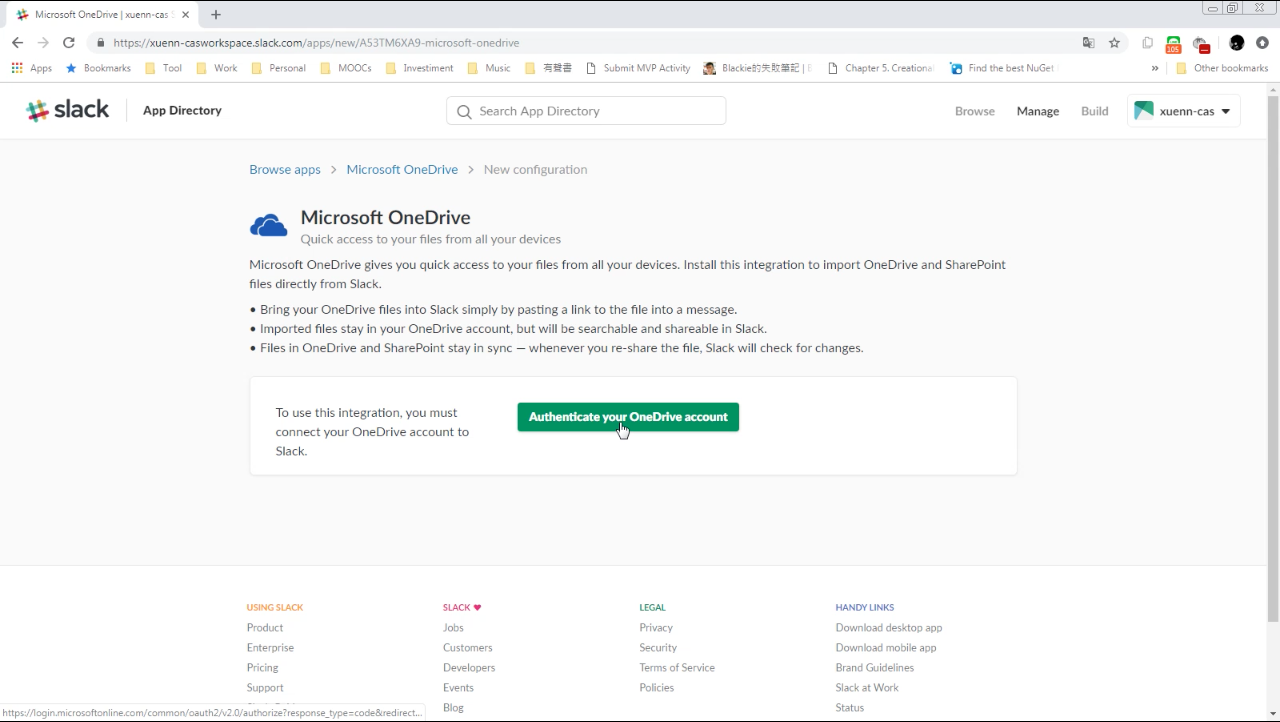Open the Customers footer link
This screenshot has height=722, width=1280.
(468, 647)
